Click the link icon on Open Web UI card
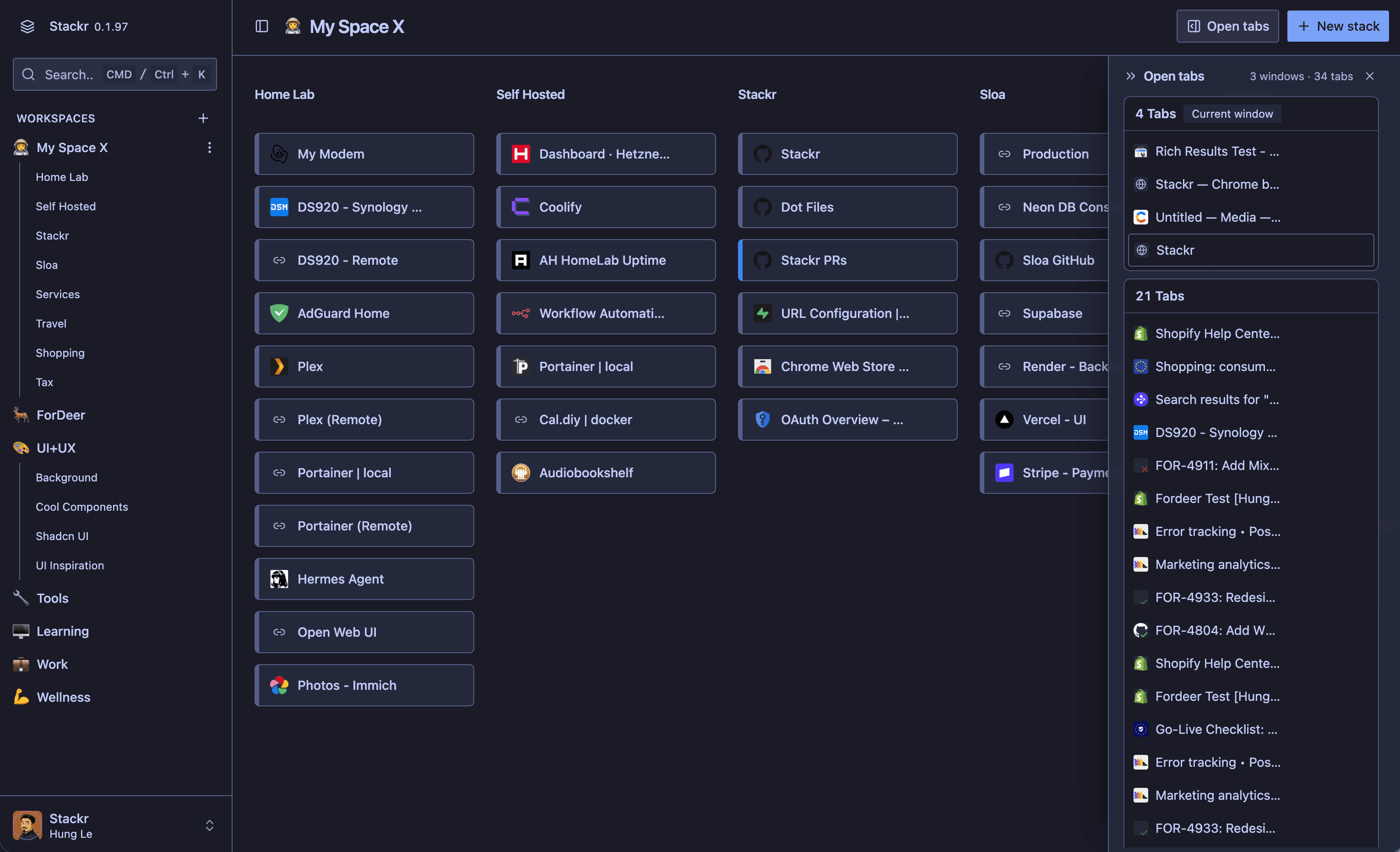 click(279, 632)
